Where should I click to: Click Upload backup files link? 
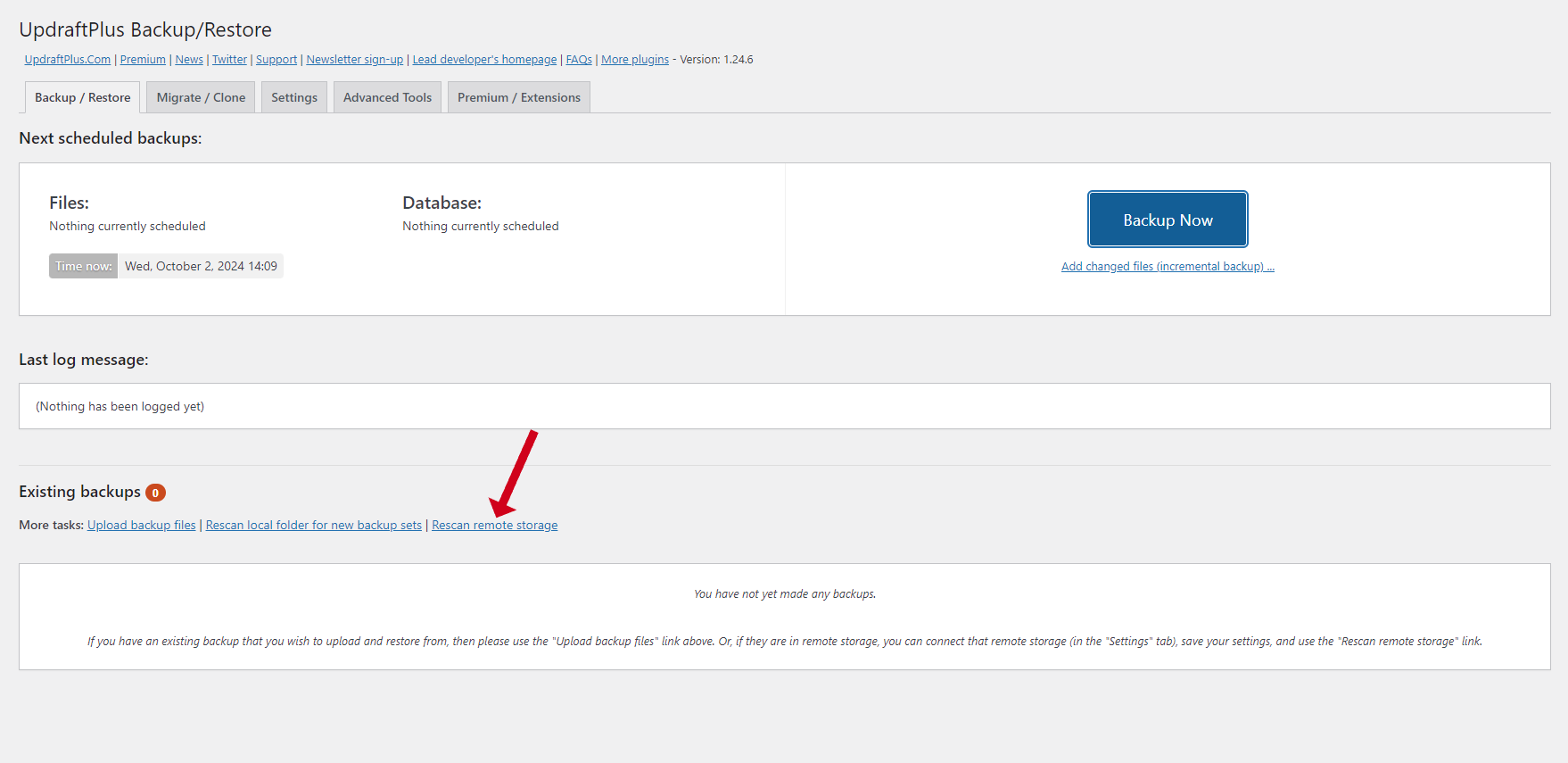coord(141,526)
